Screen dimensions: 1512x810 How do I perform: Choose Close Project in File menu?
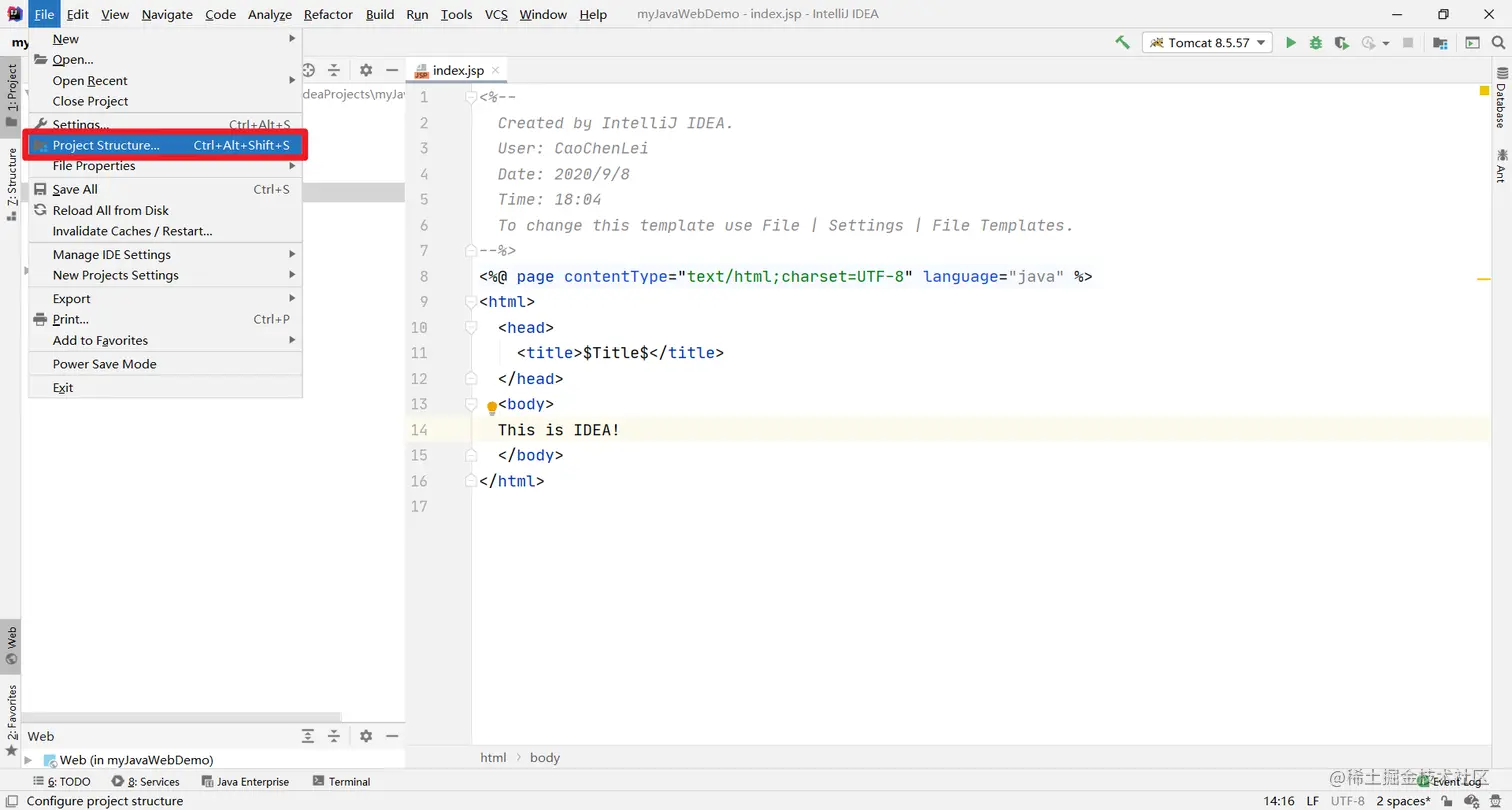click(166, 101)
